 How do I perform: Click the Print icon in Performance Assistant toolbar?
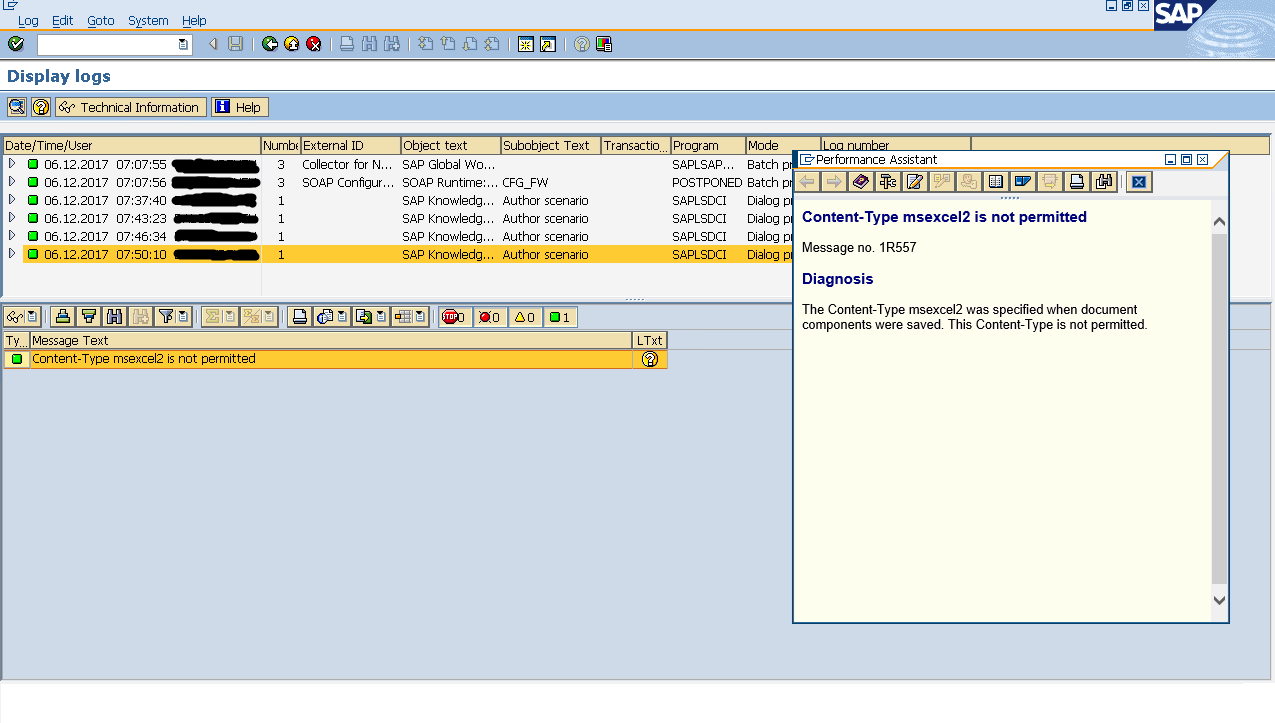[1076, 181]
